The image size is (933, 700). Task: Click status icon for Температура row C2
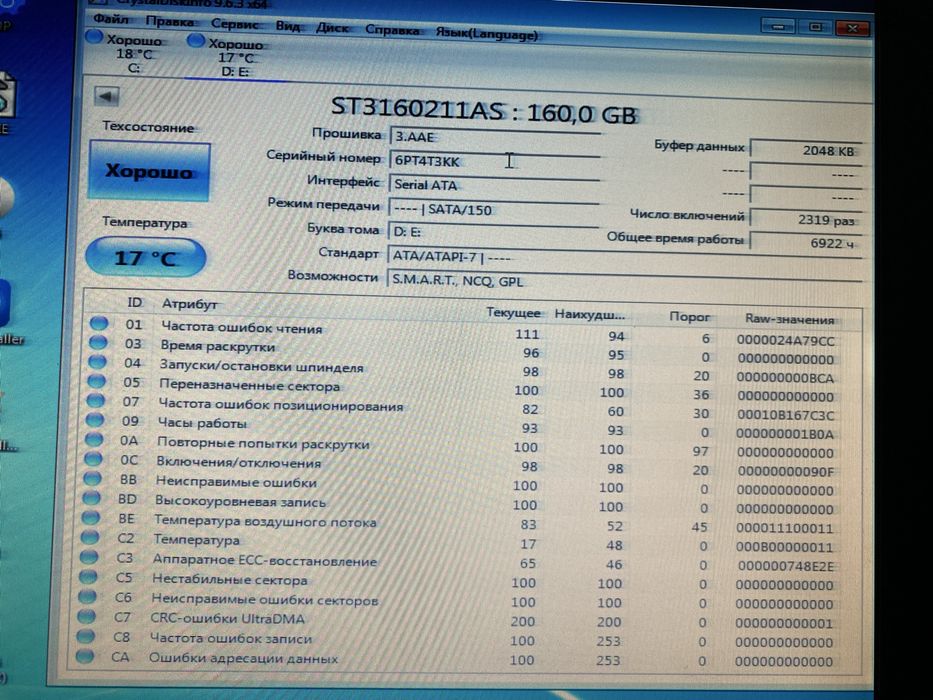[89, 537]
